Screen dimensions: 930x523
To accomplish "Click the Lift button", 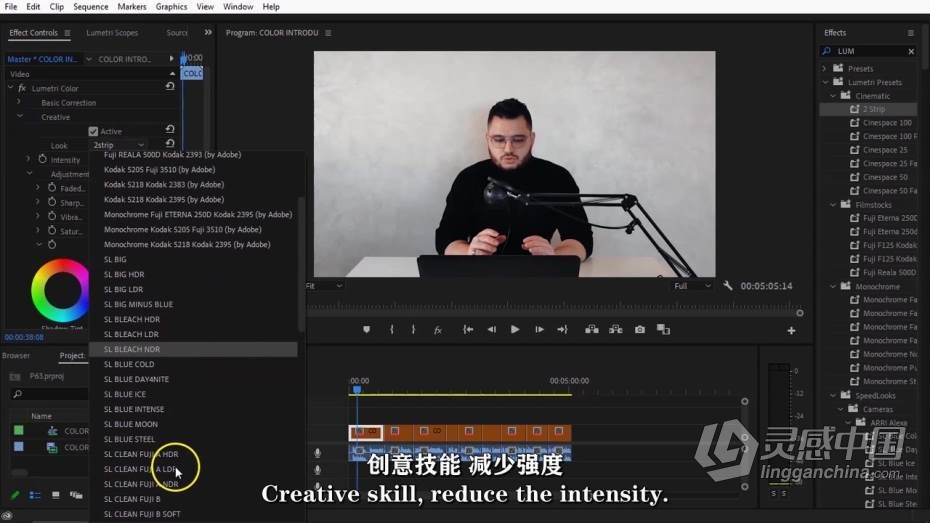I will coord(592,330).
